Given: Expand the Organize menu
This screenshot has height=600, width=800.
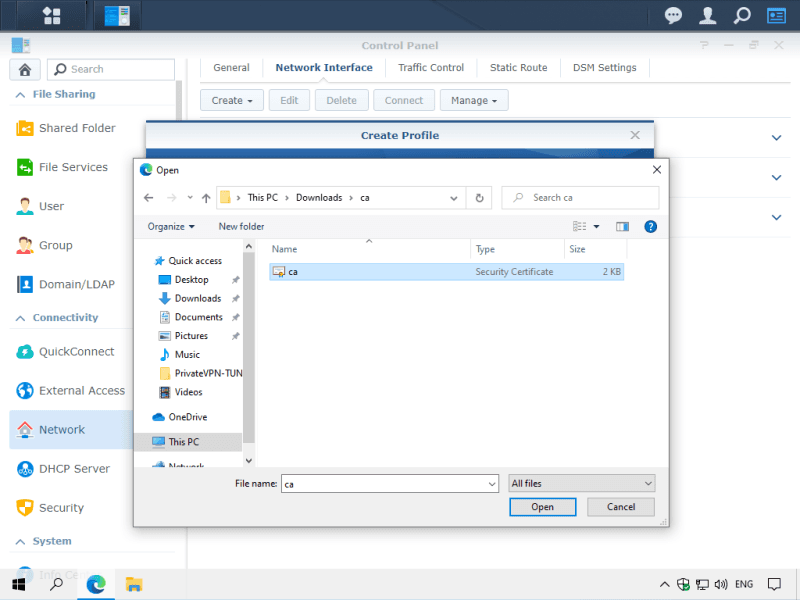Looking at the screenshot, I should click(x=171, y=227).
